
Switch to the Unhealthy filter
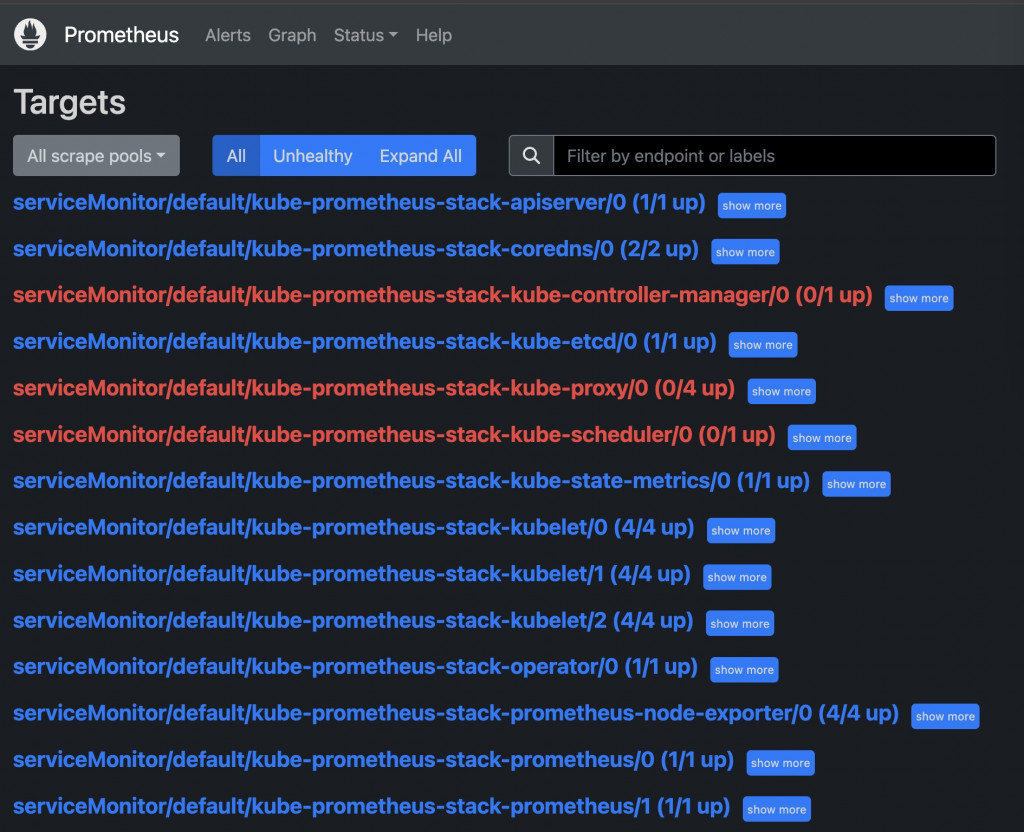pyautogui.click(x=313, y=155)
